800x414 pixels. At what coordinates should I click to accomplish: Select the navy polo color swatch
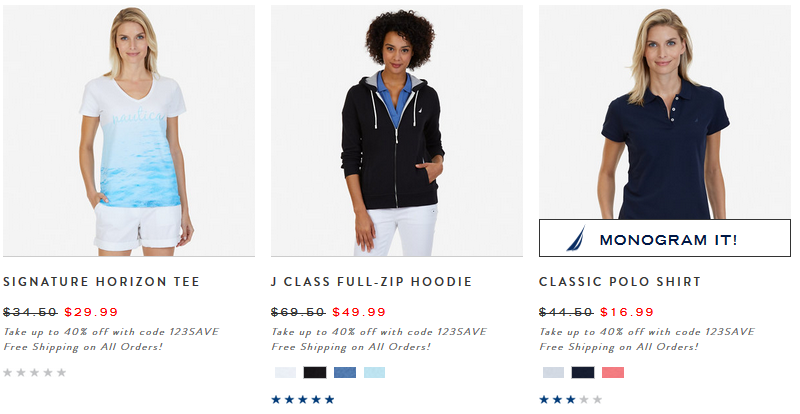583,373
